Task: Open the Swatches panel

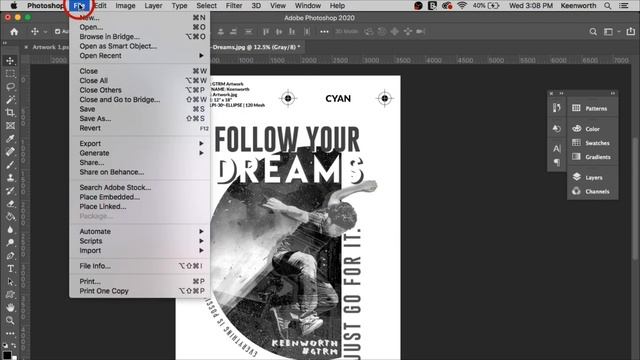Action: (592, 143)
